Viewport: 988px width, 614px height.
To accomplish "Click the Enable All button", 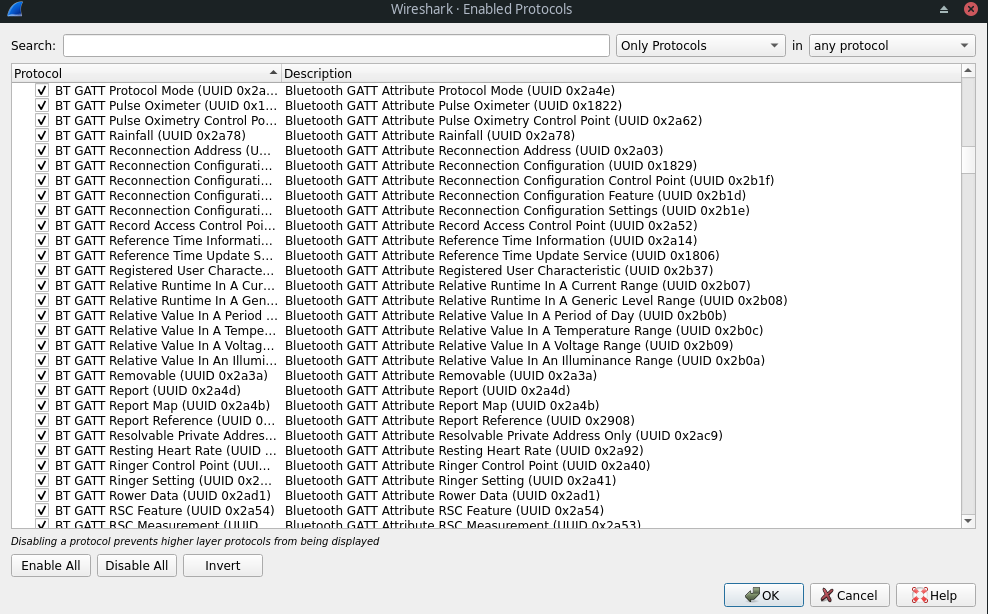I will (51, 565).
